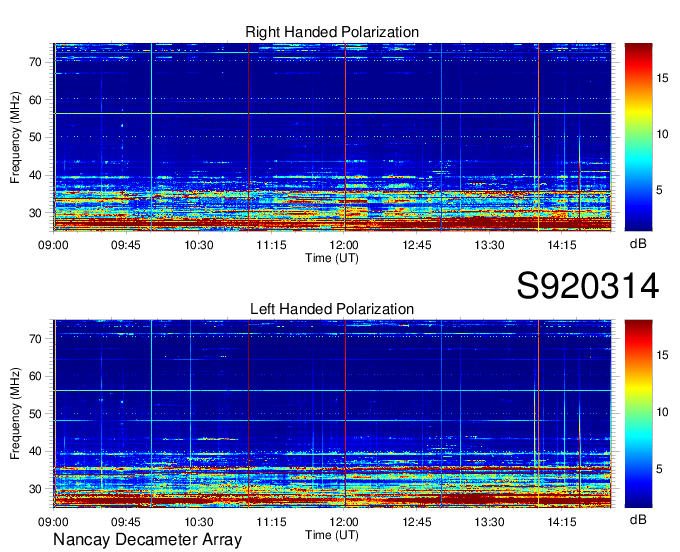Click the "Nancay Decameter Array" caption

147,540
